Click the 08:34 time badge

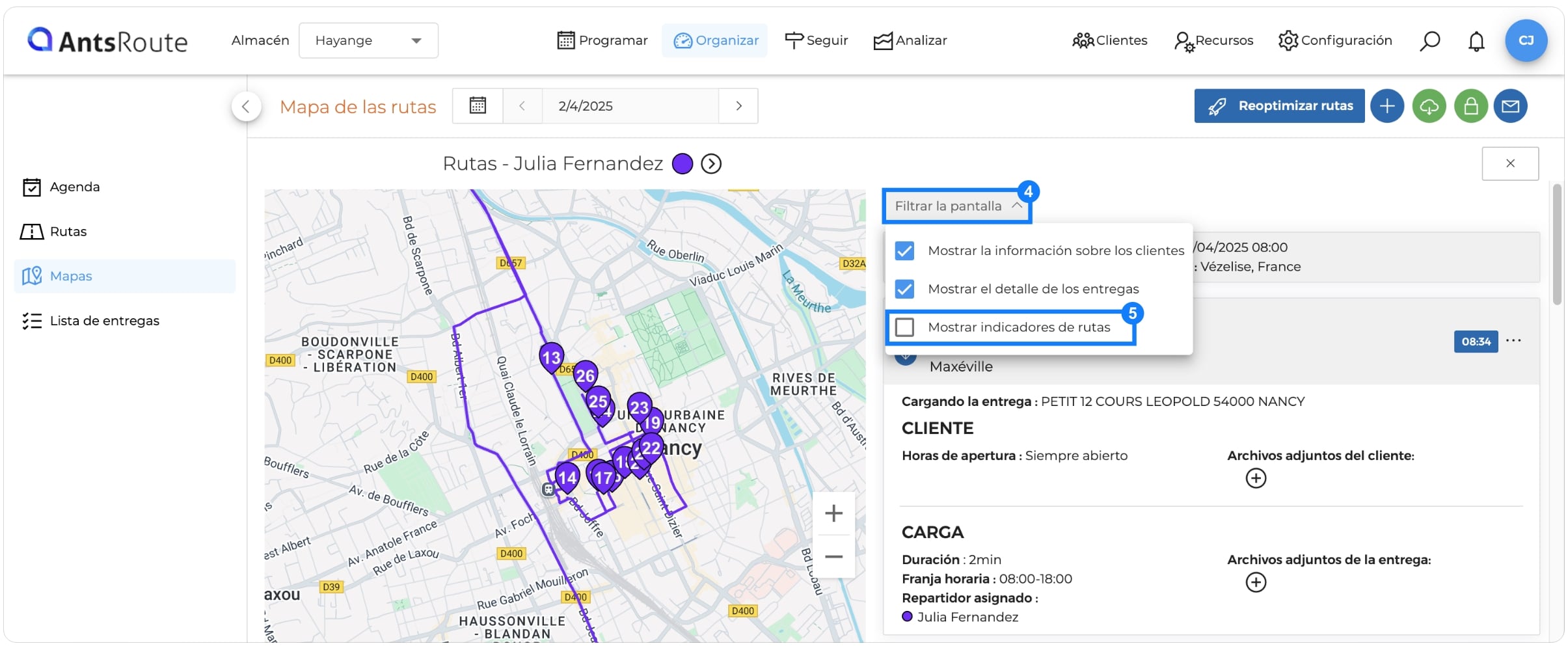[x=1476, y=342]
